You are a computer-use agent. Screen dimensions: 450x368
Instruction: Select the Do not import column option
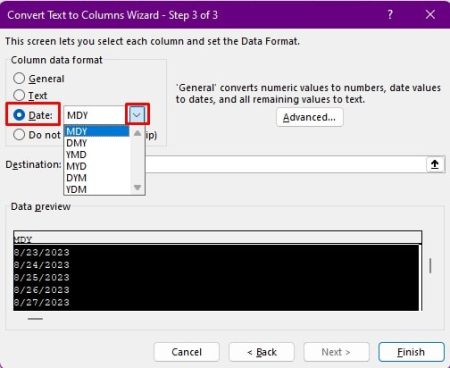[19, 135]
